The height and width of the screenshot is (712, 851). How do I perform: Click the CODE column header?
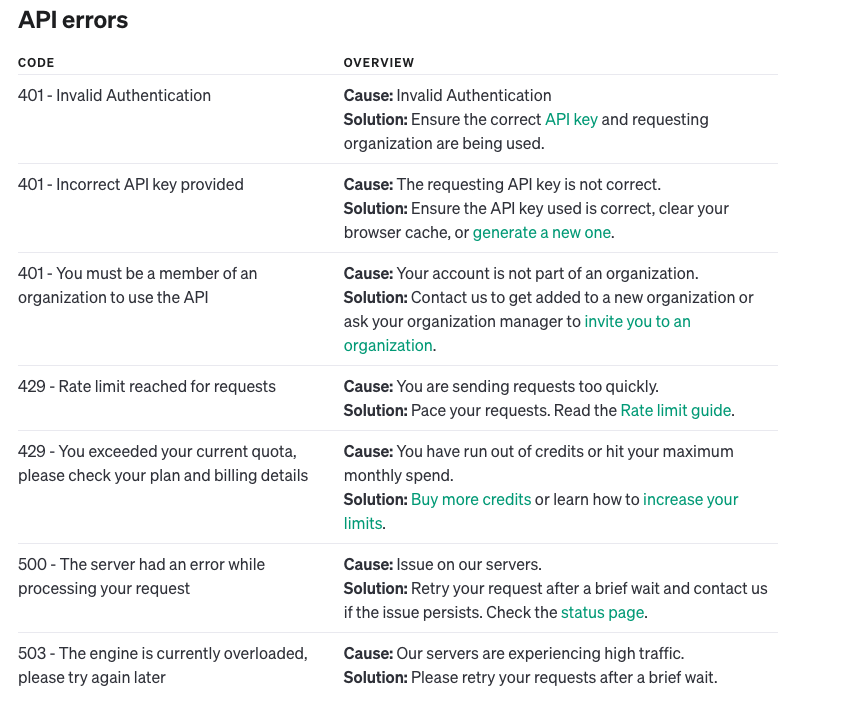tap(36, 62)
